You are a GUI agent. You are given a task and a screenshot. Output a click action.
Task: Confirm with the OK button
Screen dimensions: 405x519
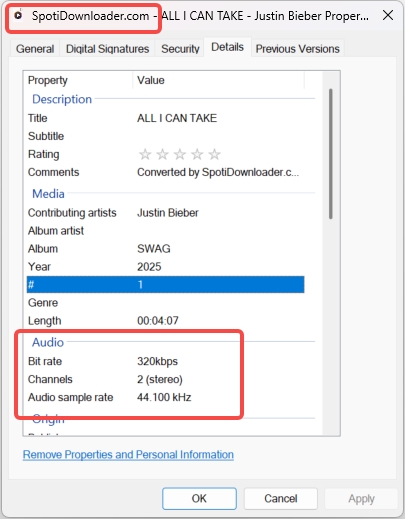pos(199,499)
